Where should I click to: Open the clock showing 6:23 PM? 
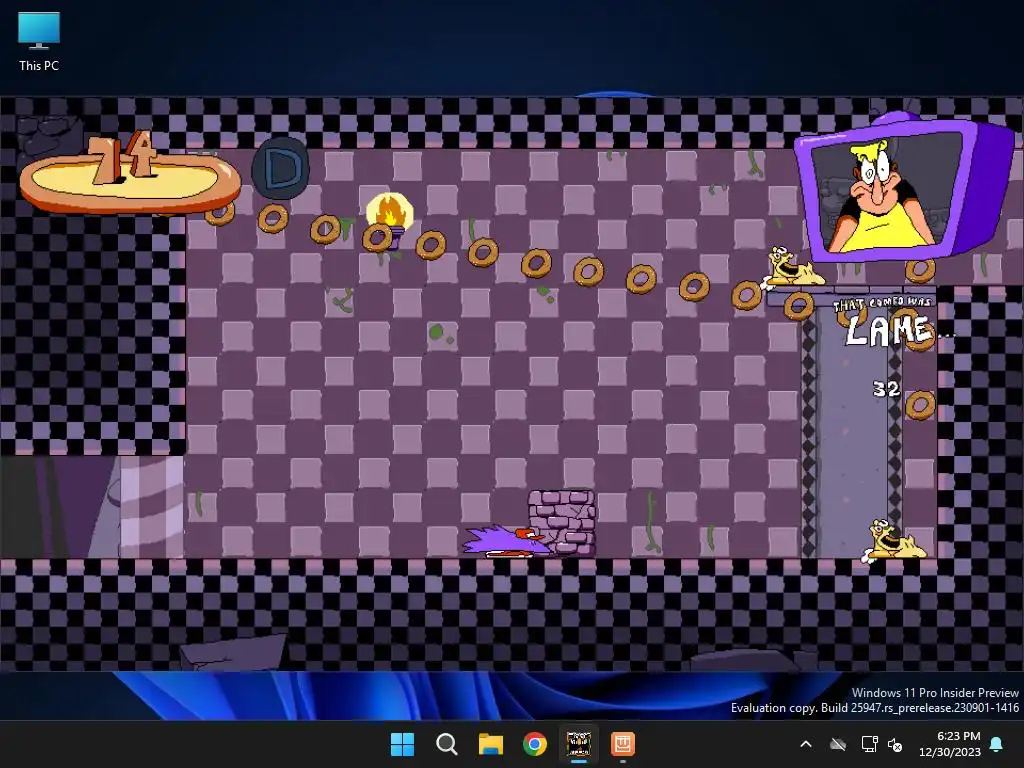[958, 736]
